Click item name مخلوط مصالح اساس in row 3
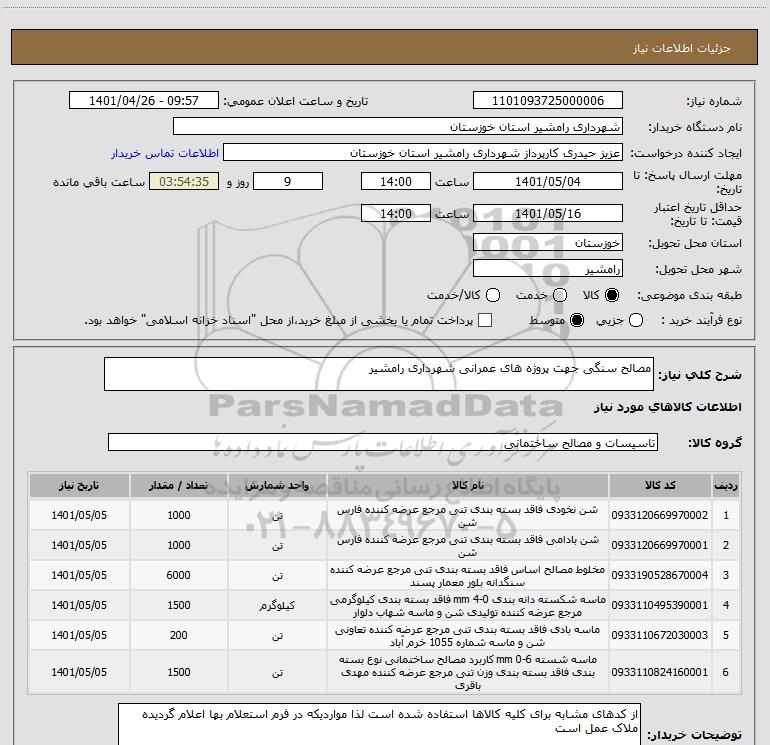The width and height of the screenshot is (770, 745). coord(468,576)
